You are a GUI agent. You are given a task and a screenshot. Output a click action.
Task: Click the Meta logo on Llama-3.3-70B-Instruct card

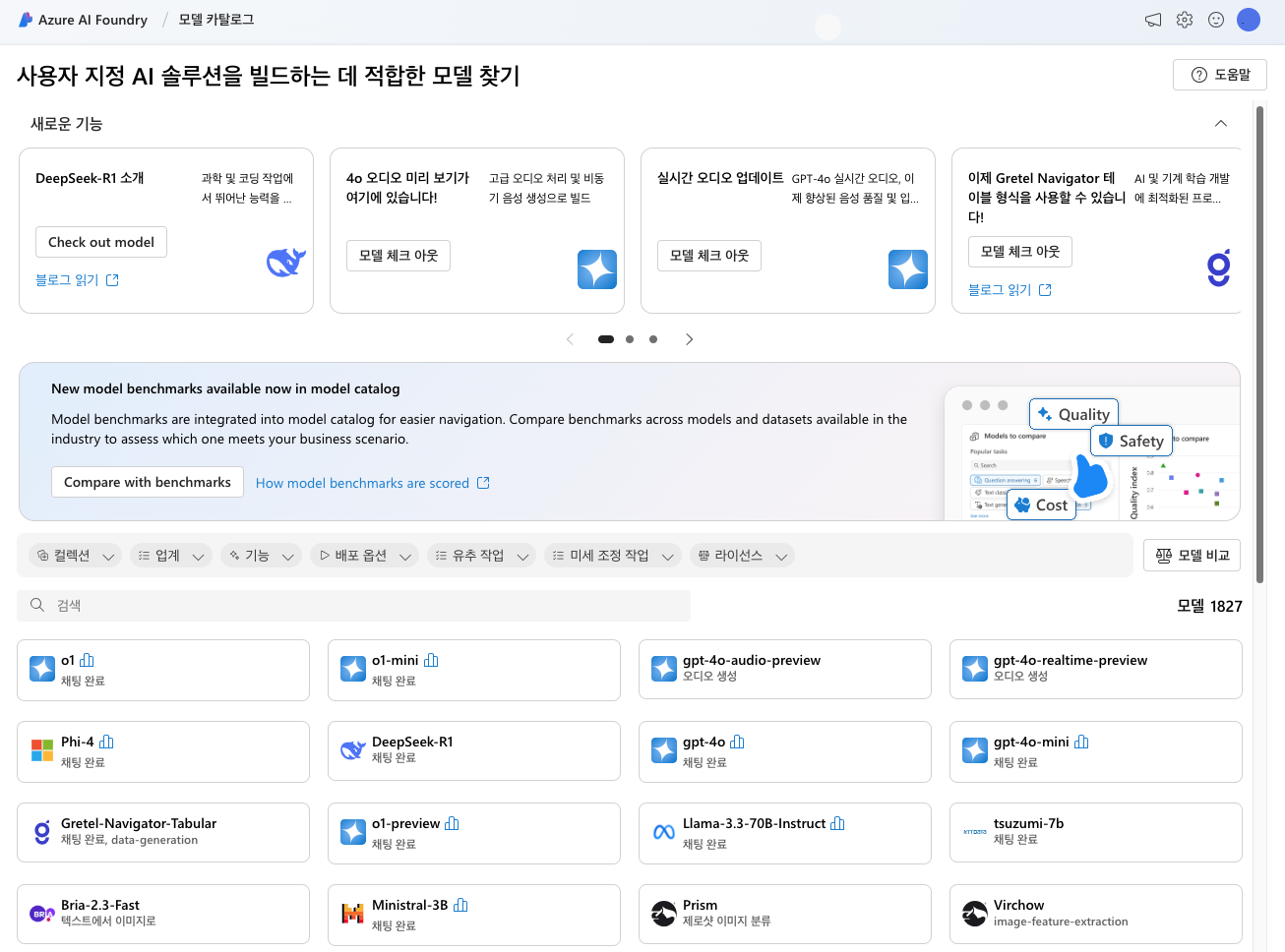click(664, 832)
